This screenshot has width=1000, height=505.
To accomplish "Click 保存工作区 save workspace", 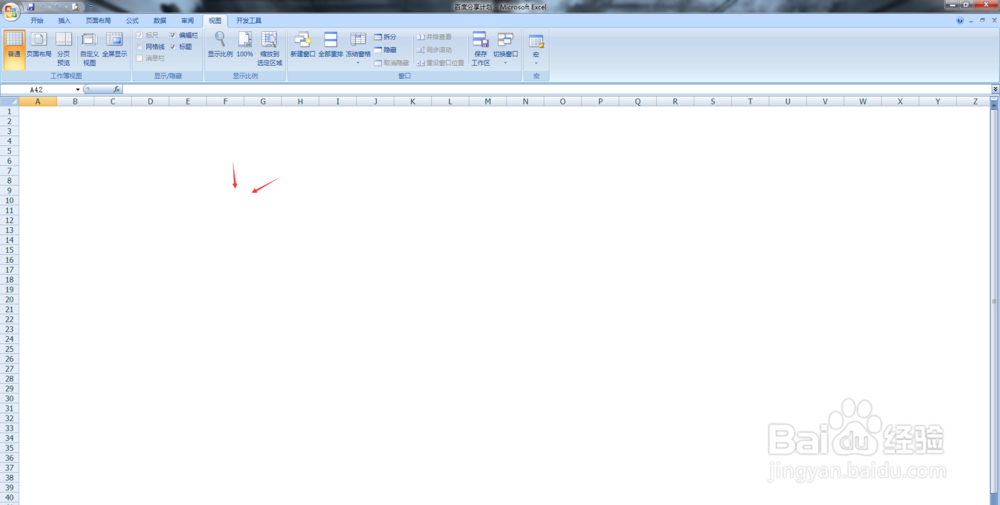I will (480, 49).
